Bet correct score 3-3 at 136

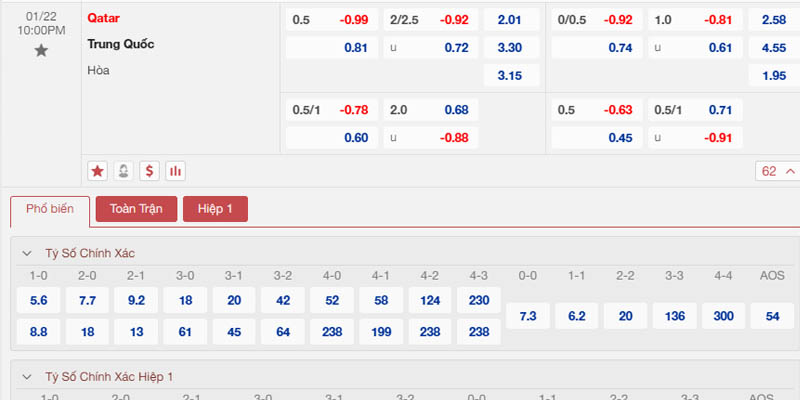tap(674, 316)
